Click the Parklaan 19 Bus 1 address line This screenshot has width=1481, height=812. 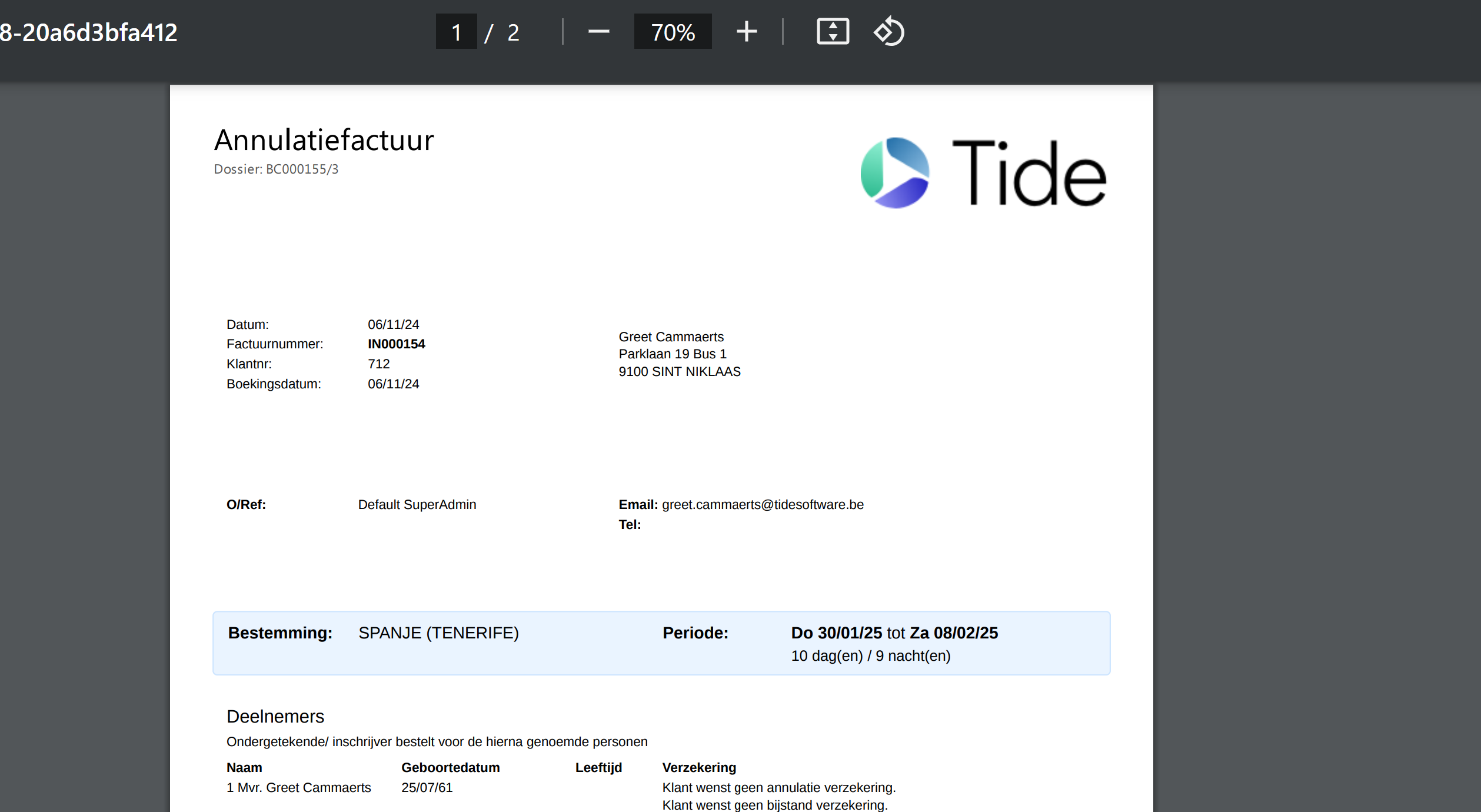[x=672, y=354]
